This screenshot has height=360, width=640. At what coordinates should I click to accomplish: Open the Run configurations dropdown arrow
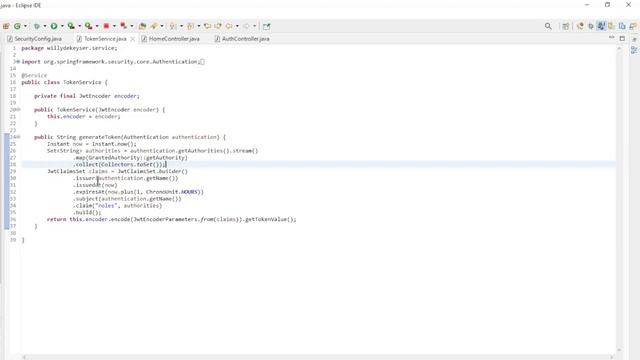pyautogui.click(x=62, y=26)
